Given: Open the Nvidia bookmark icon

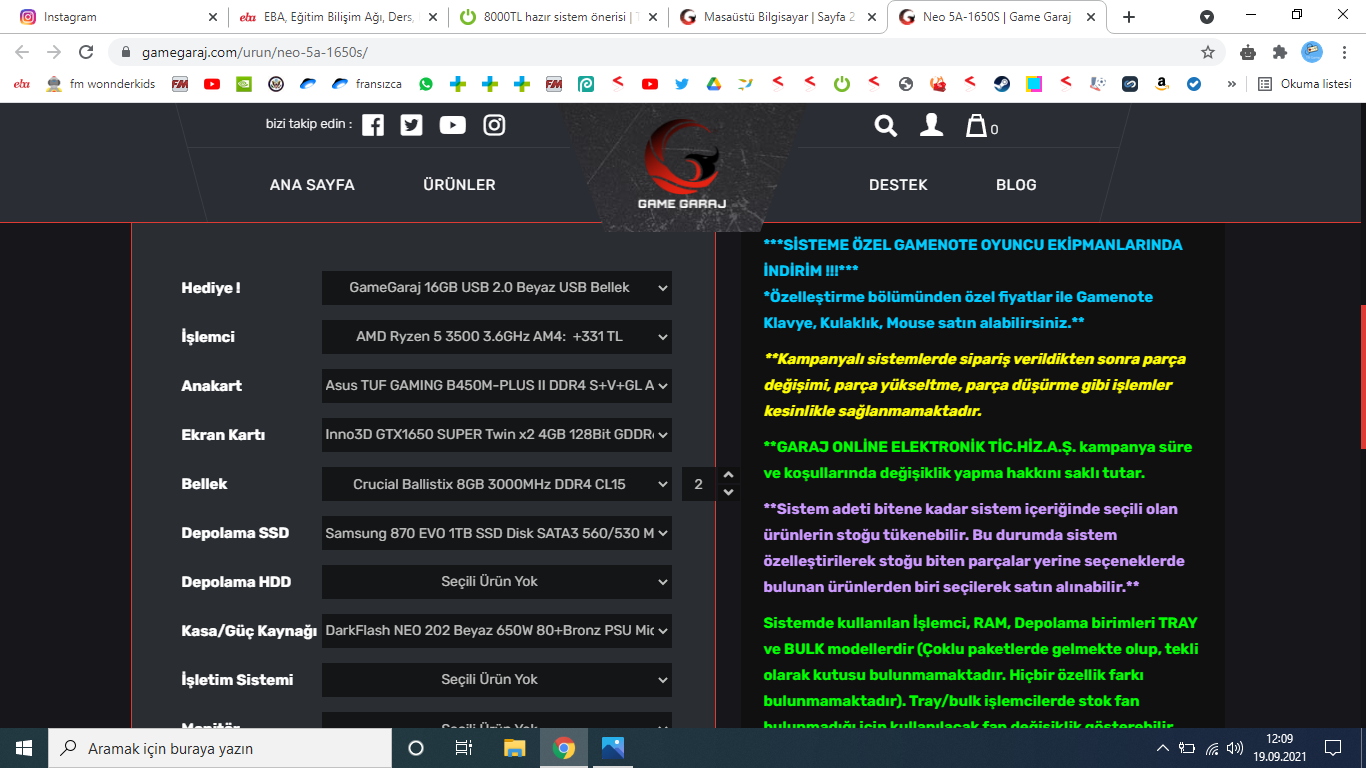Looking at the screenshot, I should (243, 84).
